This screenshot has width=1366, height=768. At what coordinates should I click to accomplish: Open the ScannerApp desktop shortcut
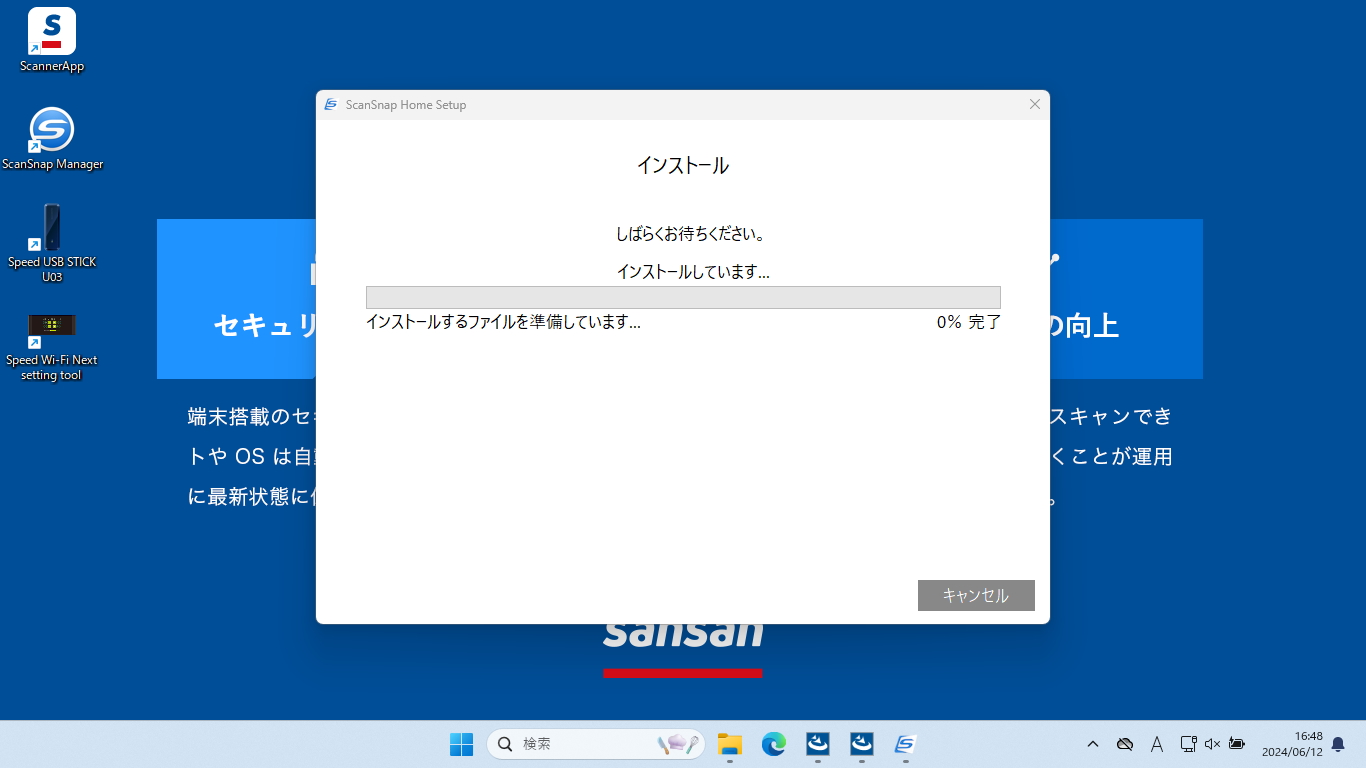pos(52,40)
